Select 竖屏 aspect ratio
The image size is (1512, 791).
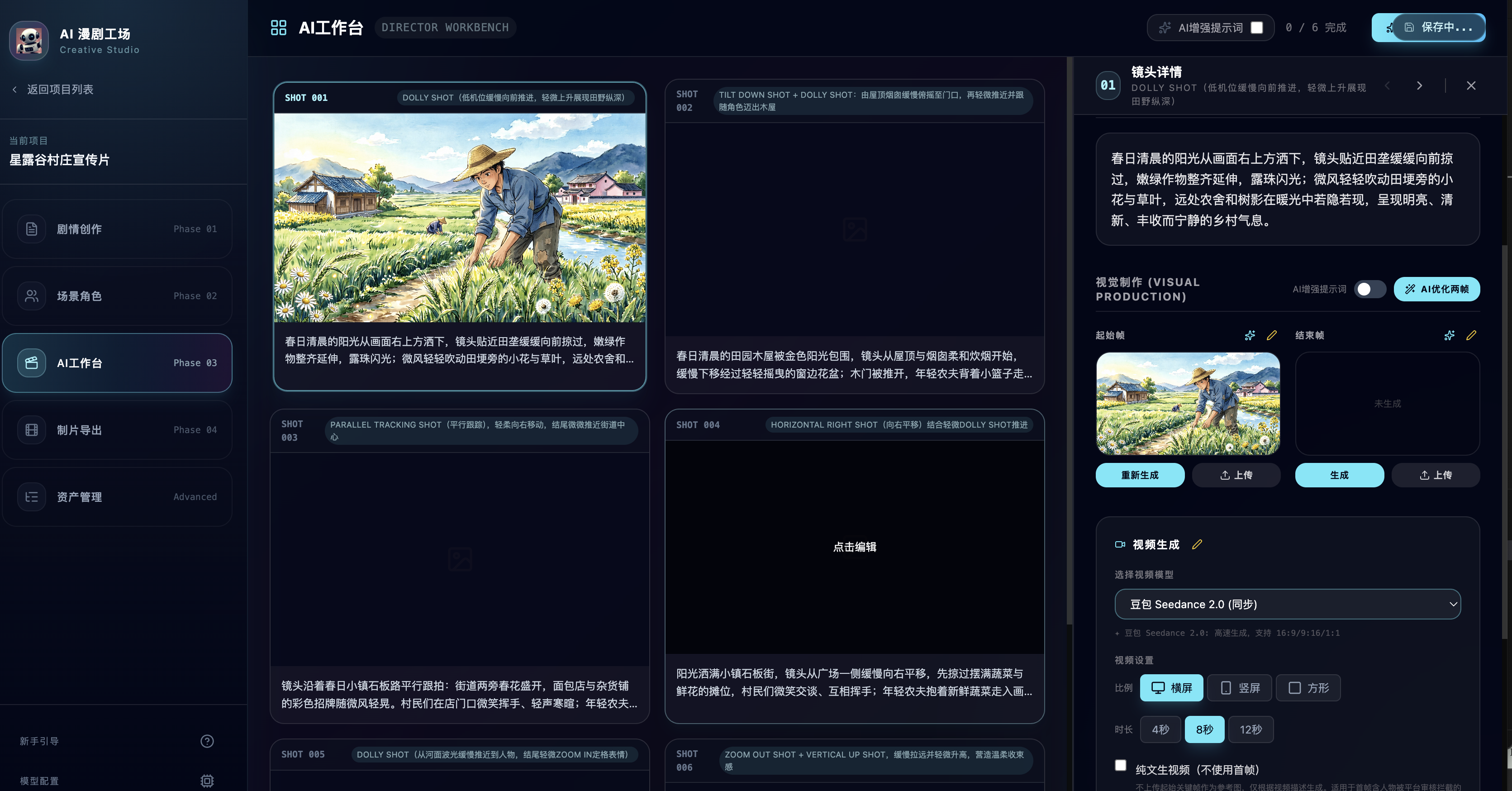tap(1240, 688)
